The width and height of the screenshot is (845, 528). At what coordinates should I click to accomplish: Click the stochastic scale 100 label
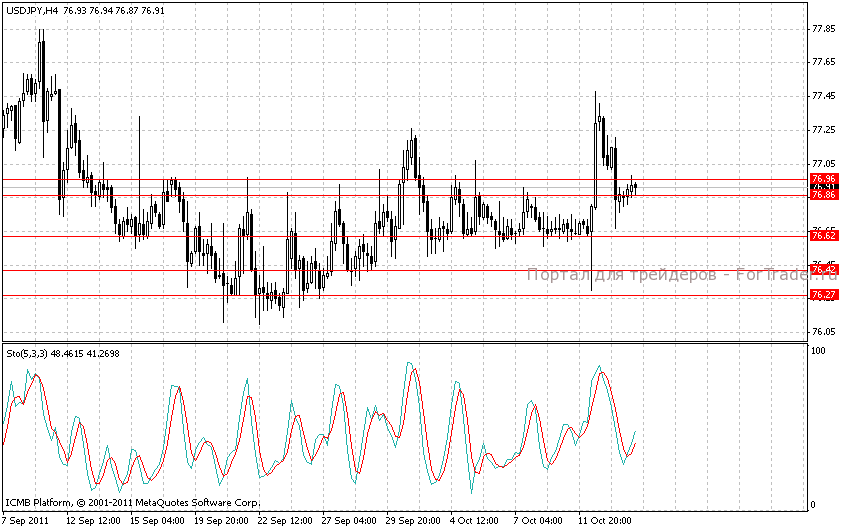coord(817,352)
